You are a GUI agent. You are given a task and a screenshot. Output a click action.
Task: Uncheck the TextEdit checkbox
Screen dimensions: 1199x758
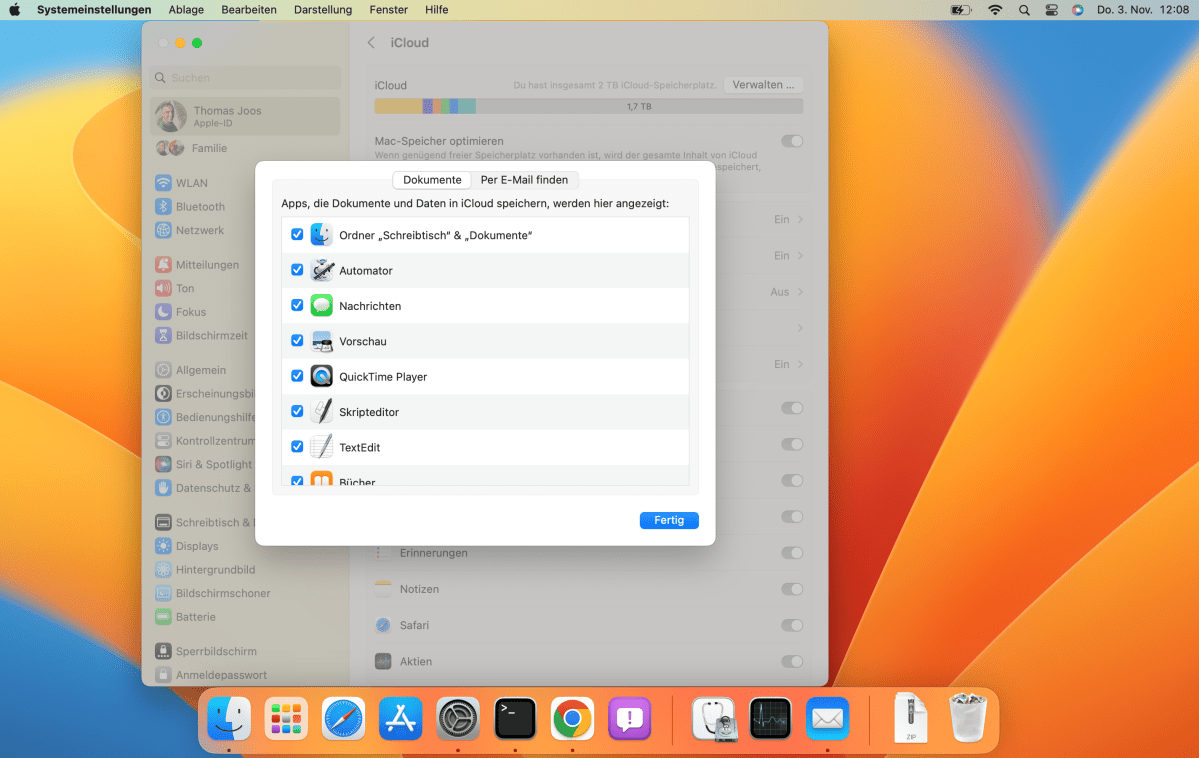point(297,446)
